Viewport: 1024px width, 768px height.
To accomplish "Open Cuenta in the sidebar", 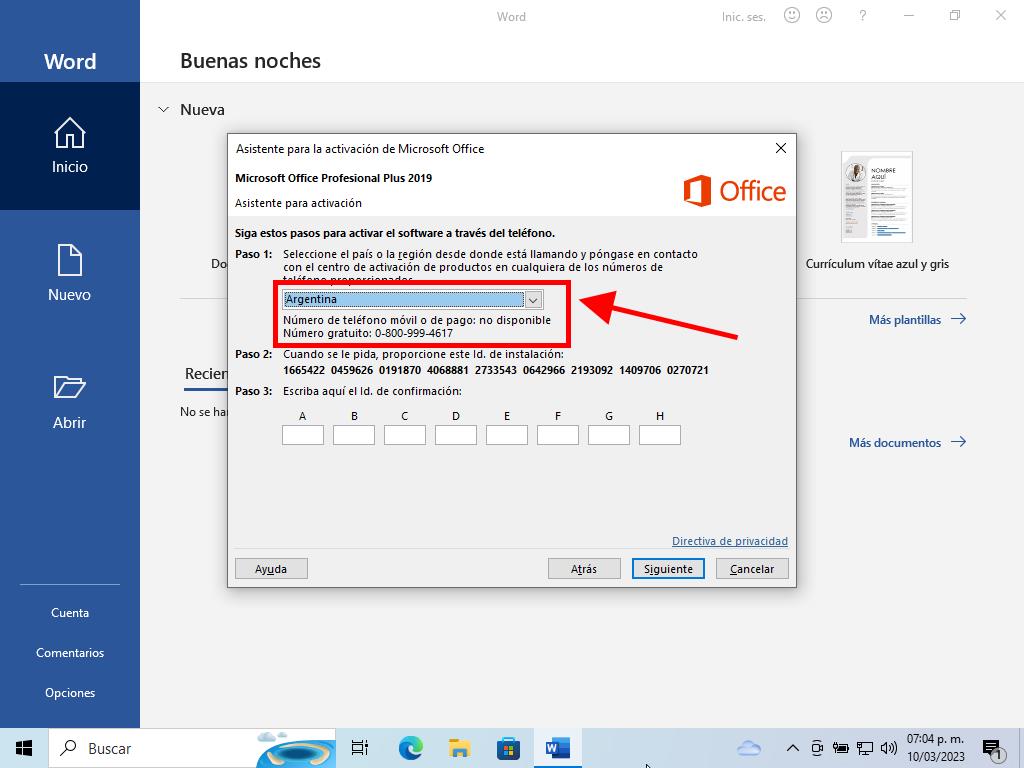I will click(x=70, y=613).
